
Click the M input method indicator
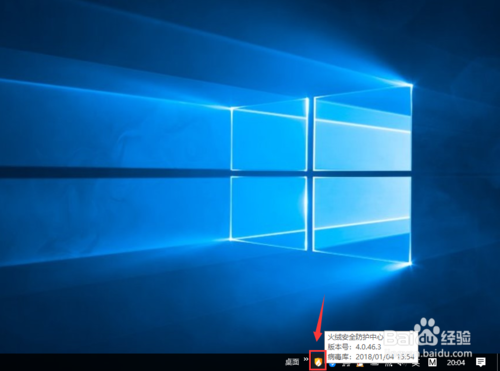pyautogui.click(x=432, y=362)
